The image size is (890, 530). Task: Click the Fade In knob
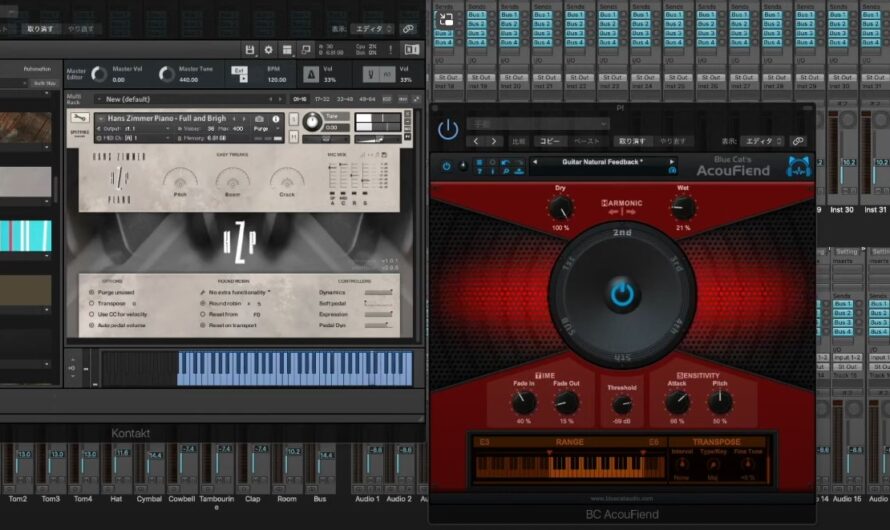pos(523,402)
